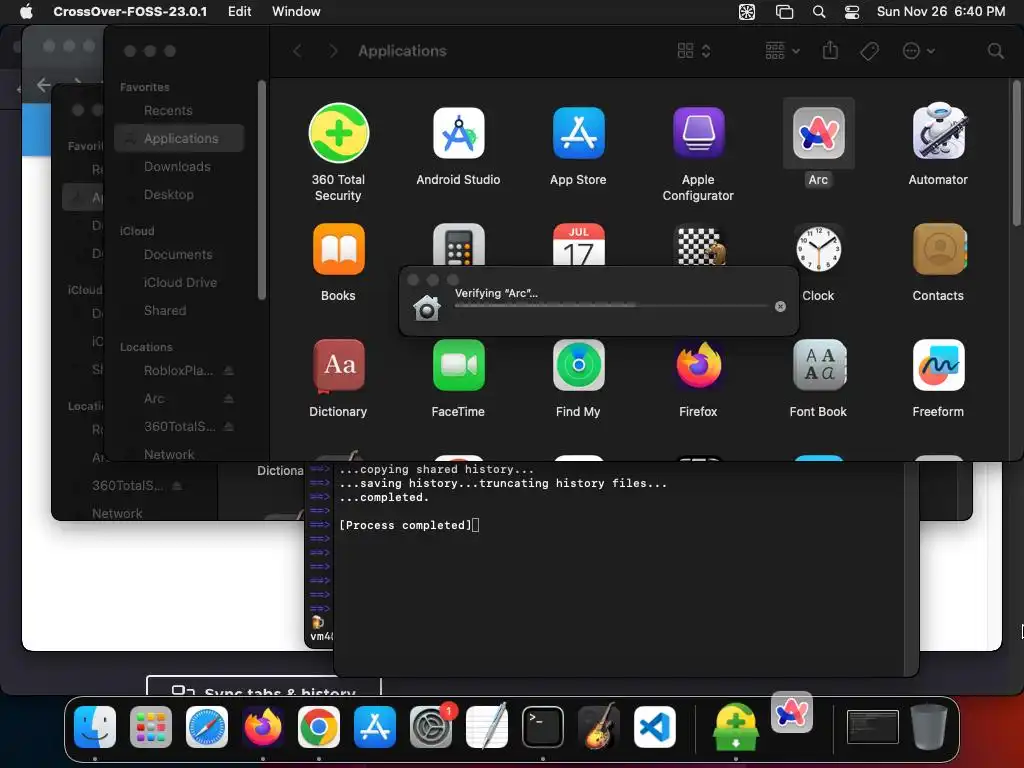The width and height of the screenshot is (1024, 768).
Task: Click the Edit Tags toolbar button
Action: (869, 51)
